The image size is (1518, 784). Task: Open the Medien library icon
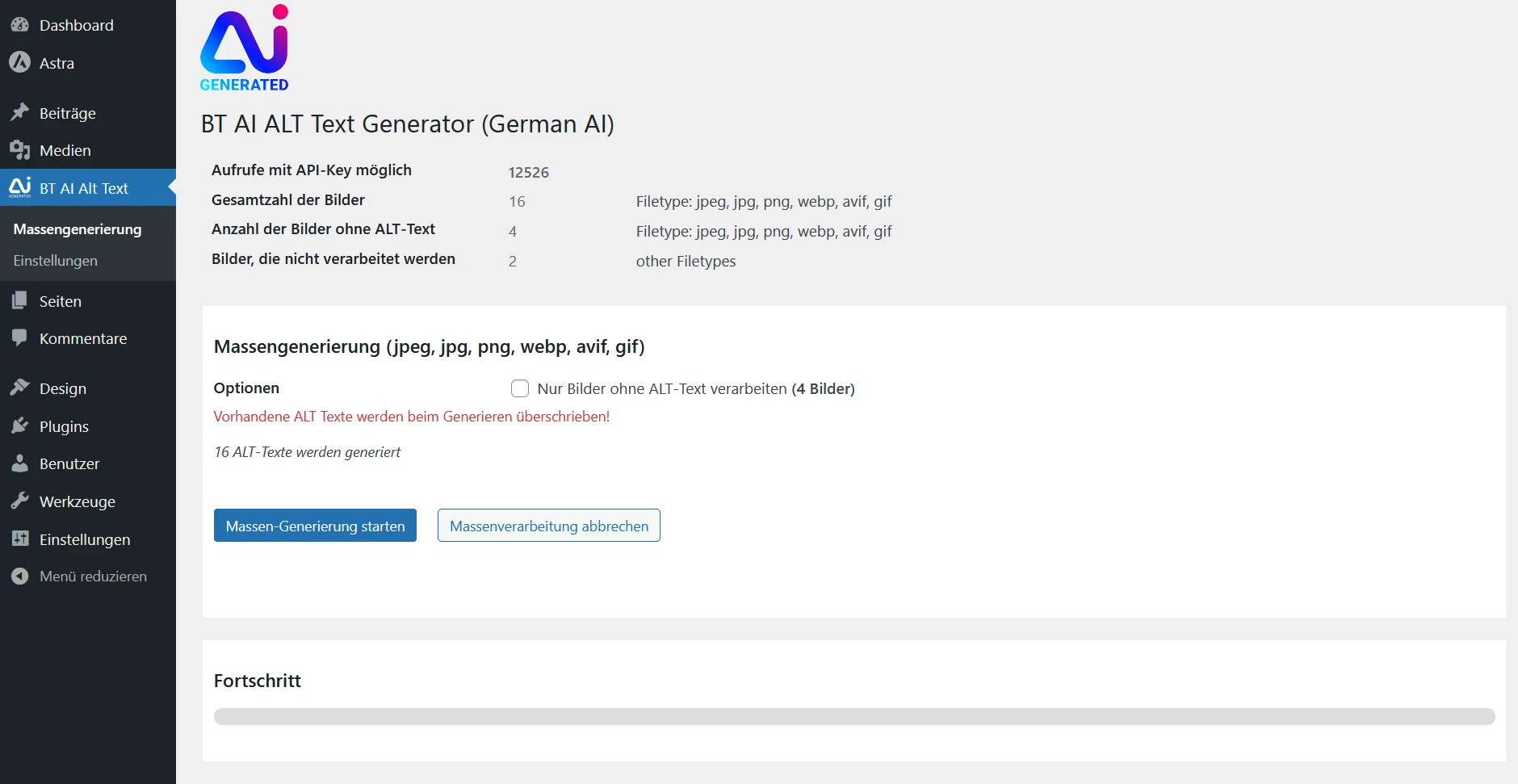click(x=19, y=150)
